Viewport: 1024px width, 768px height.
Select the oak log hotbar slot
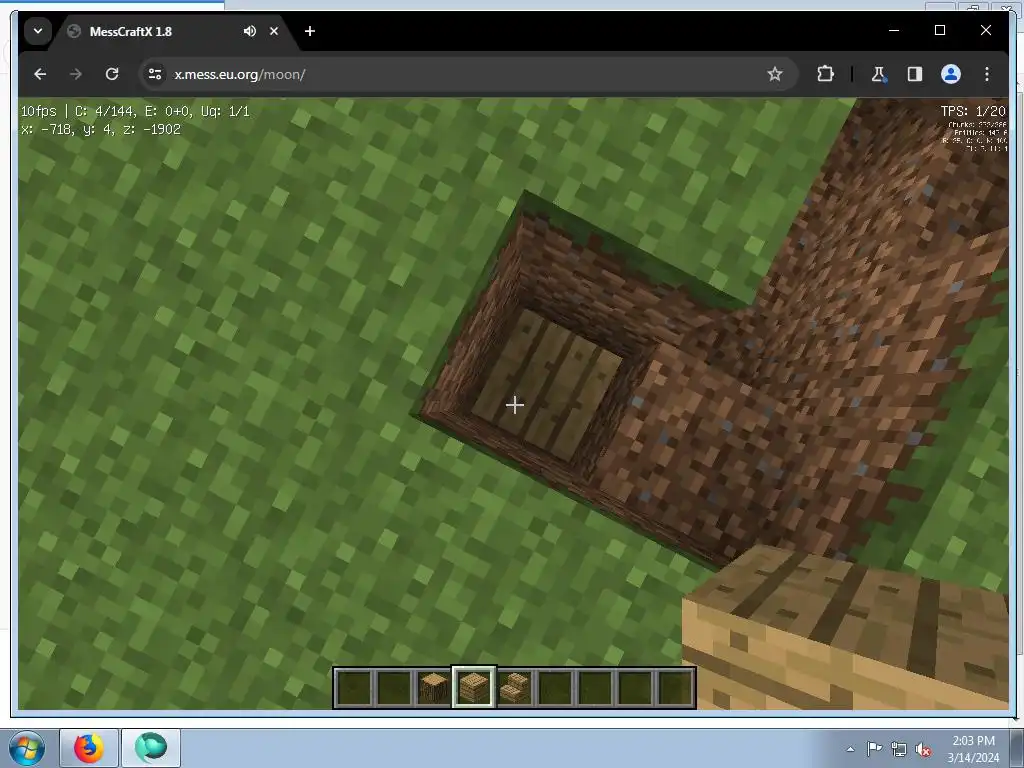pos(434,687)
